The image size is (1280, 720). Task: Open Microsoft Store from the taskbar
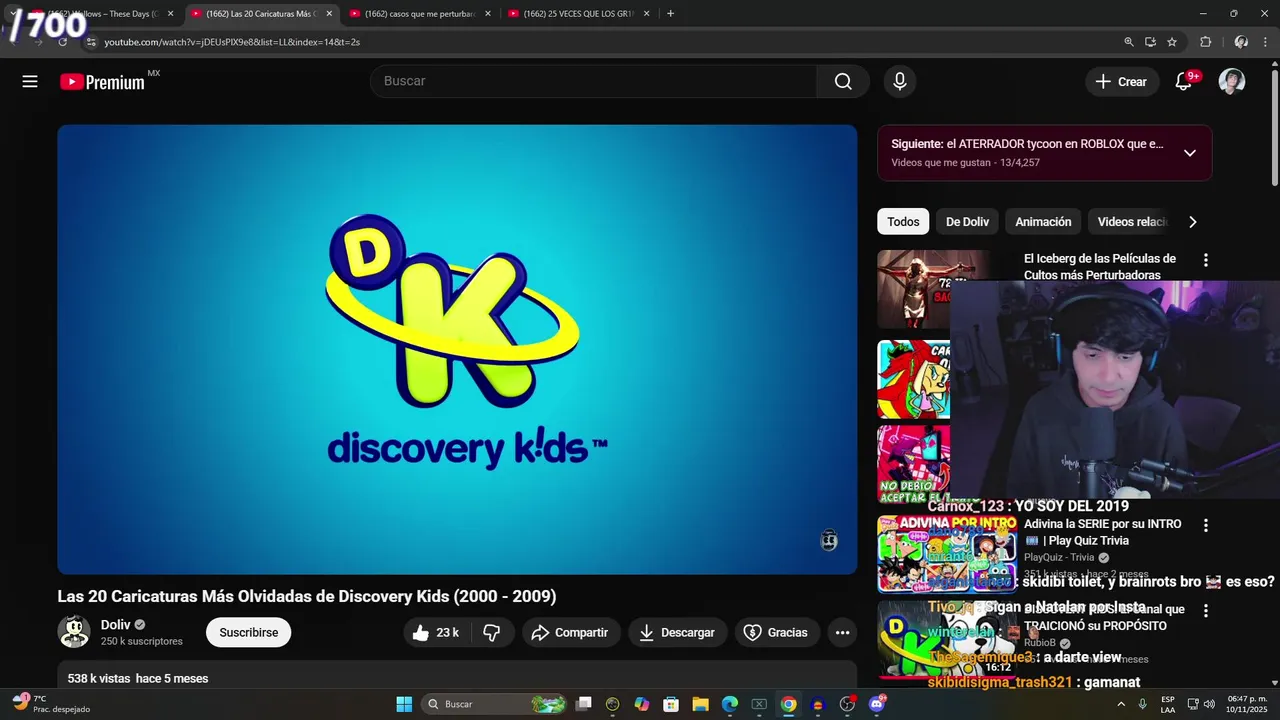[x=671, y=704]
